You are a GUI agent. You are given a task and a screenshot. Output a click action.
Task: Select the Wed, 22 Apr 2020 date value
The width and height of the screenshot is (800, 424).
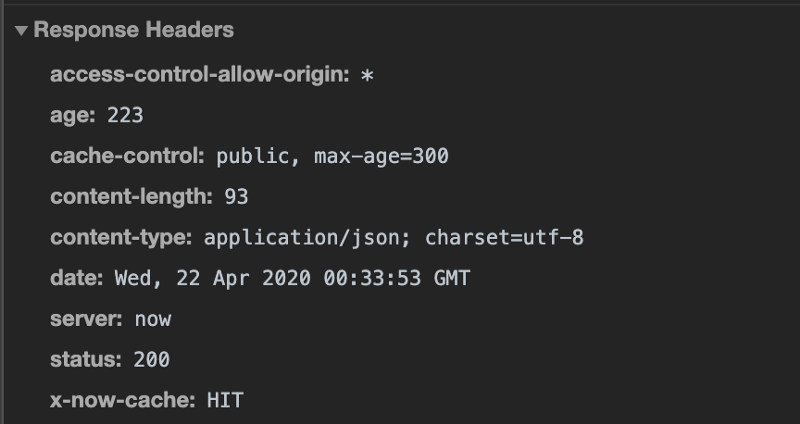292,279
